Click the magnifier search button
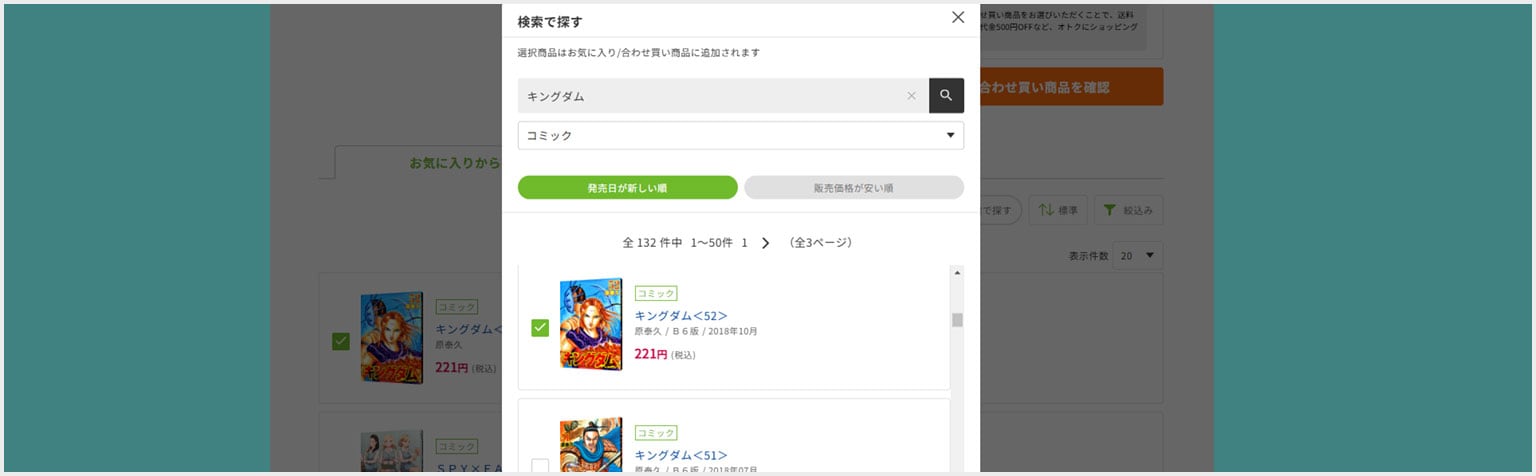Viewport: 1536px width, 476px height. click(946, 96)
